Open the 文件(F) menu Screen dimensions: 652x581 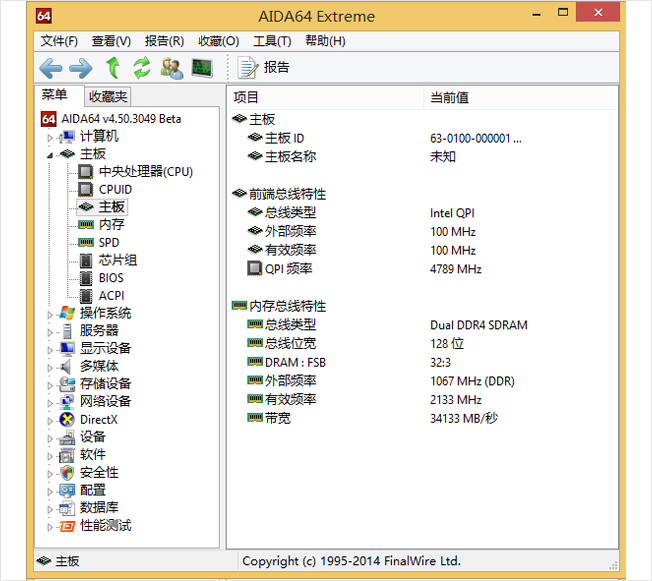(x=59, y=41)
